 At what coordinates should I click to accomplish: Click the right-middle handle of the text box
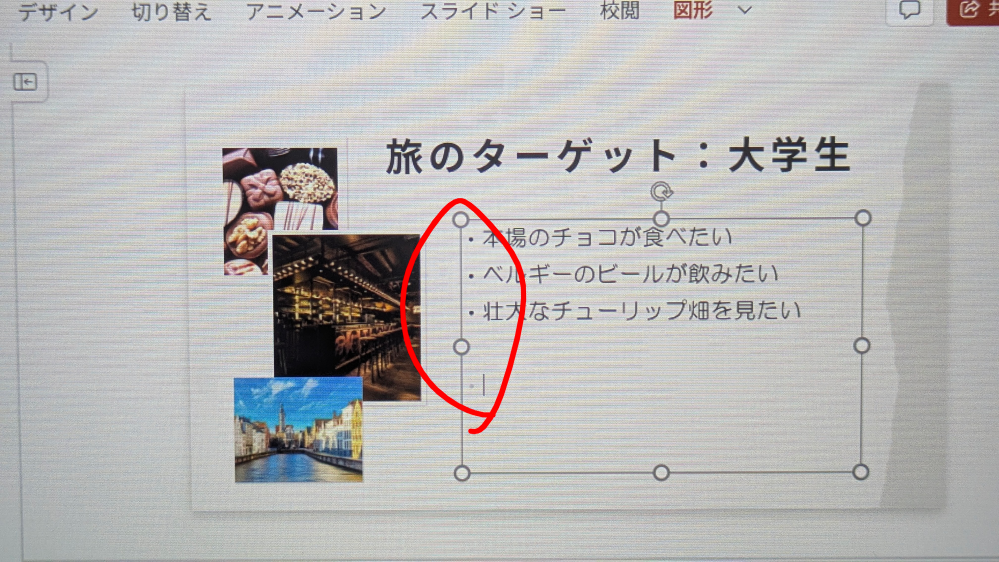tap(861, 345)
